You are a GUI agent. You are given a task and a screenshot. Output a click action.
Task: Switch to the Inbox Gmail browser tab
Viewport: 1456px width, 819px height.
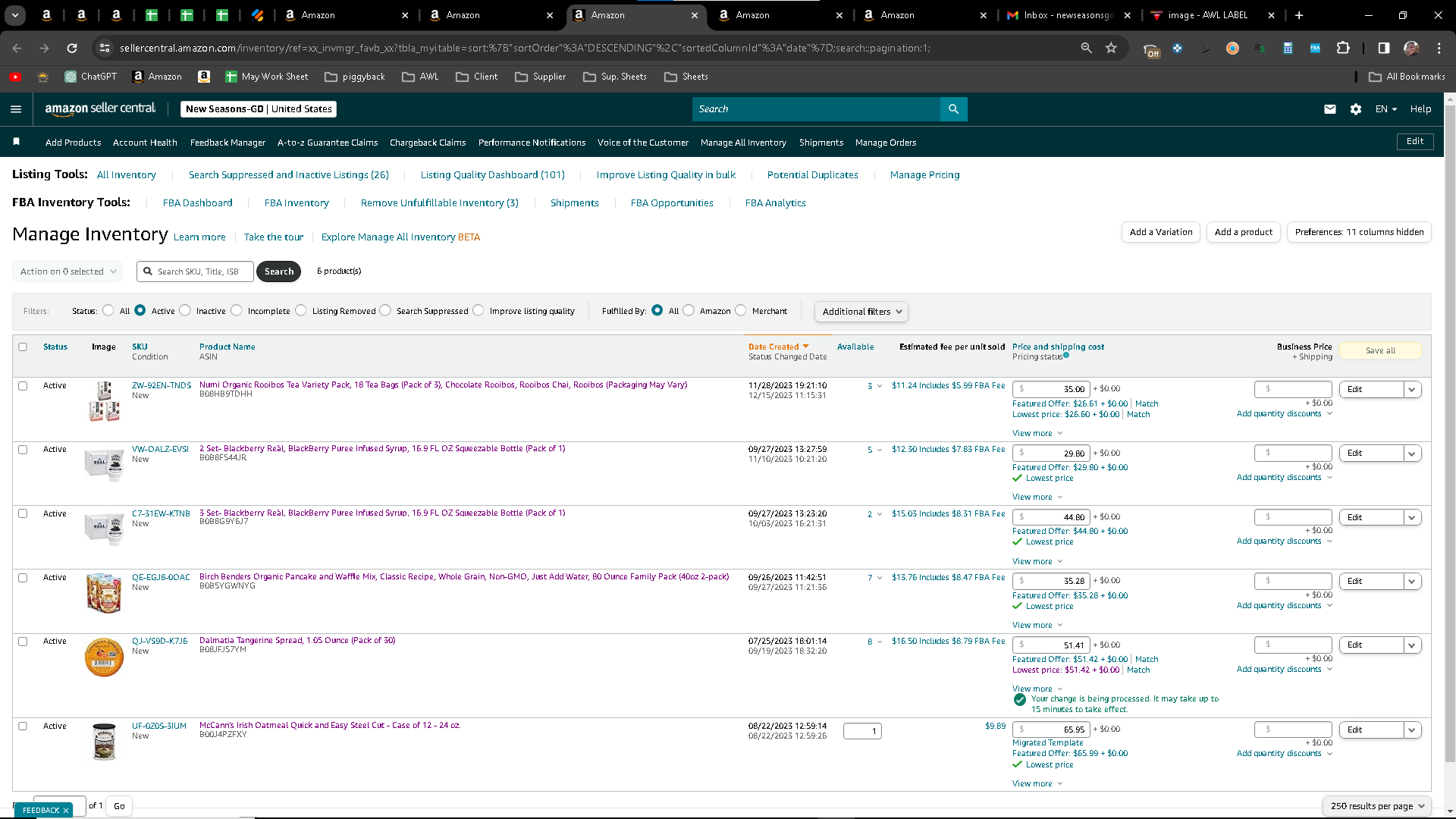pyautogui.click(x=1069, y=15)
